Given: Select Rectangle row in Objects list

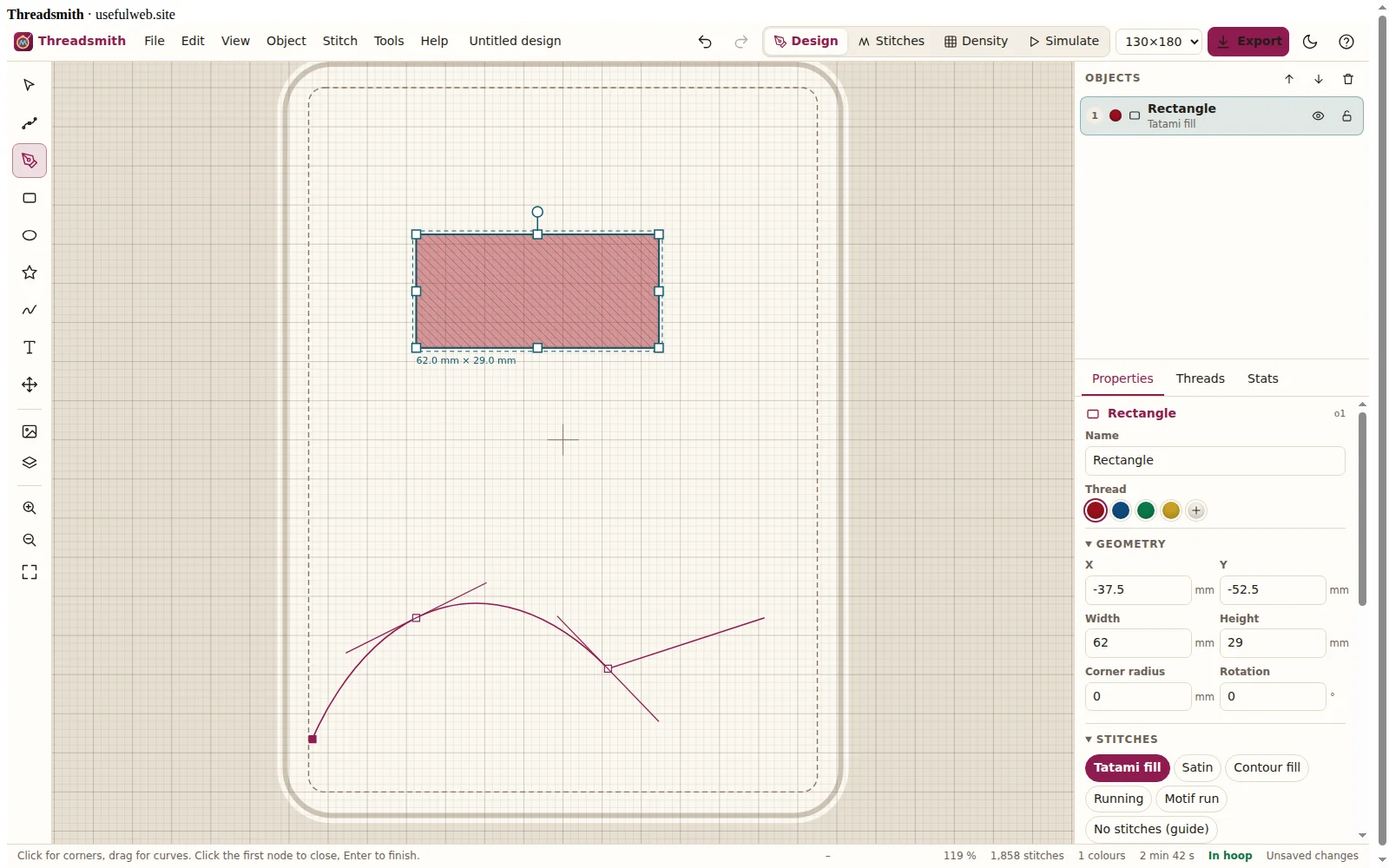Looking at the screenshot, I should tap(1221, 116).
